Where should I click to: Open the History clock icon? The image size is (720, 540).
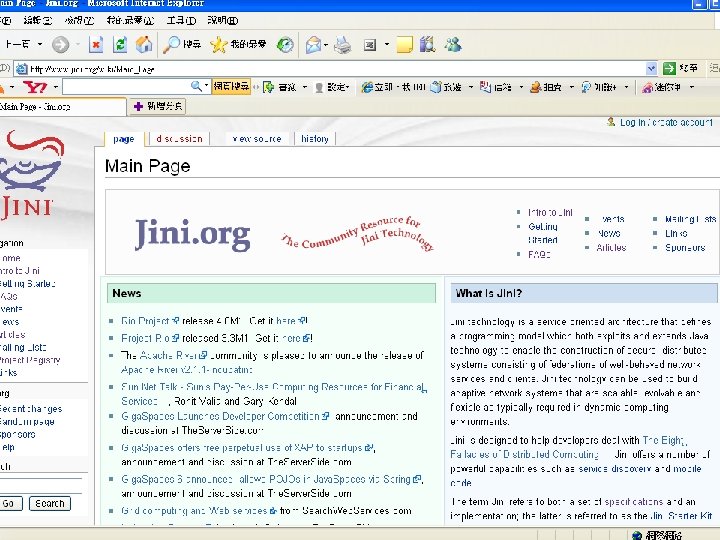(x=285, y=45)
